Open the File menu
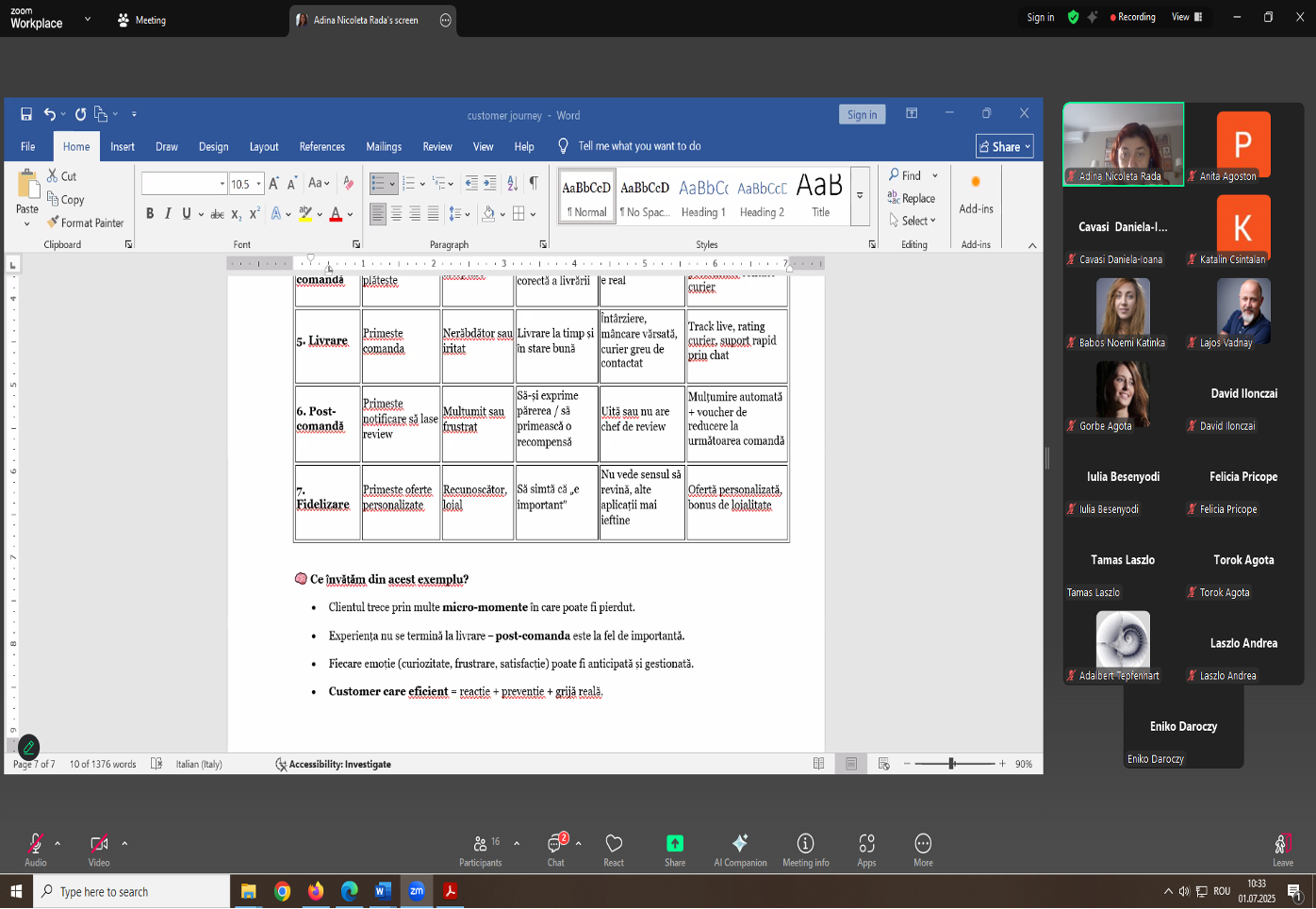 (28, 146)
